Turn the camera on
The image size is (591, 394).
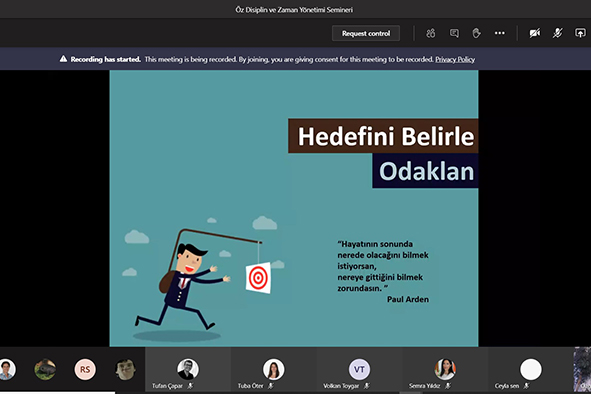[534, 33]
